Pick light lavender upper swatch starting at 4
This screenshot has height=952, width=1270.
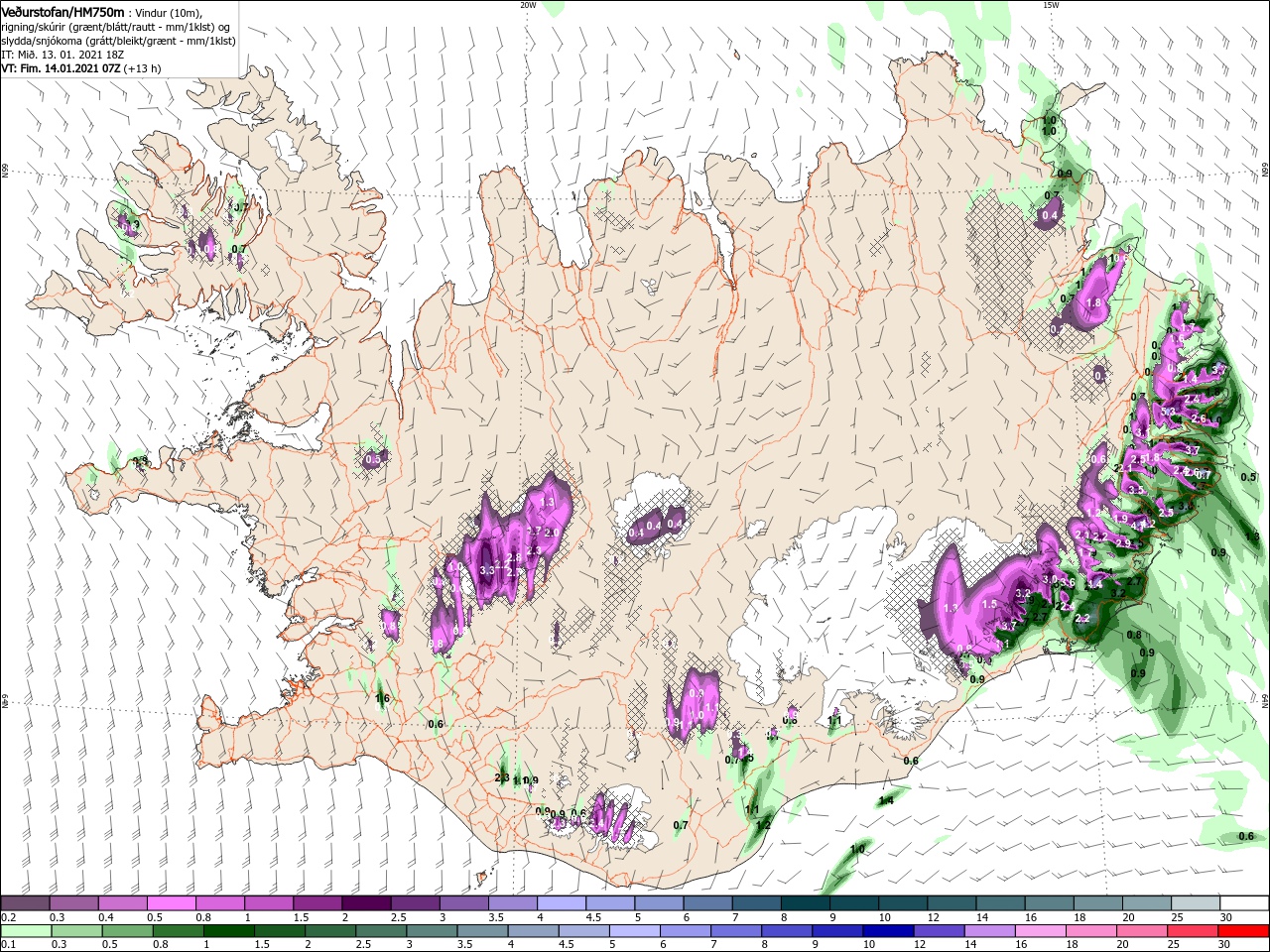(x=561, y=903)
